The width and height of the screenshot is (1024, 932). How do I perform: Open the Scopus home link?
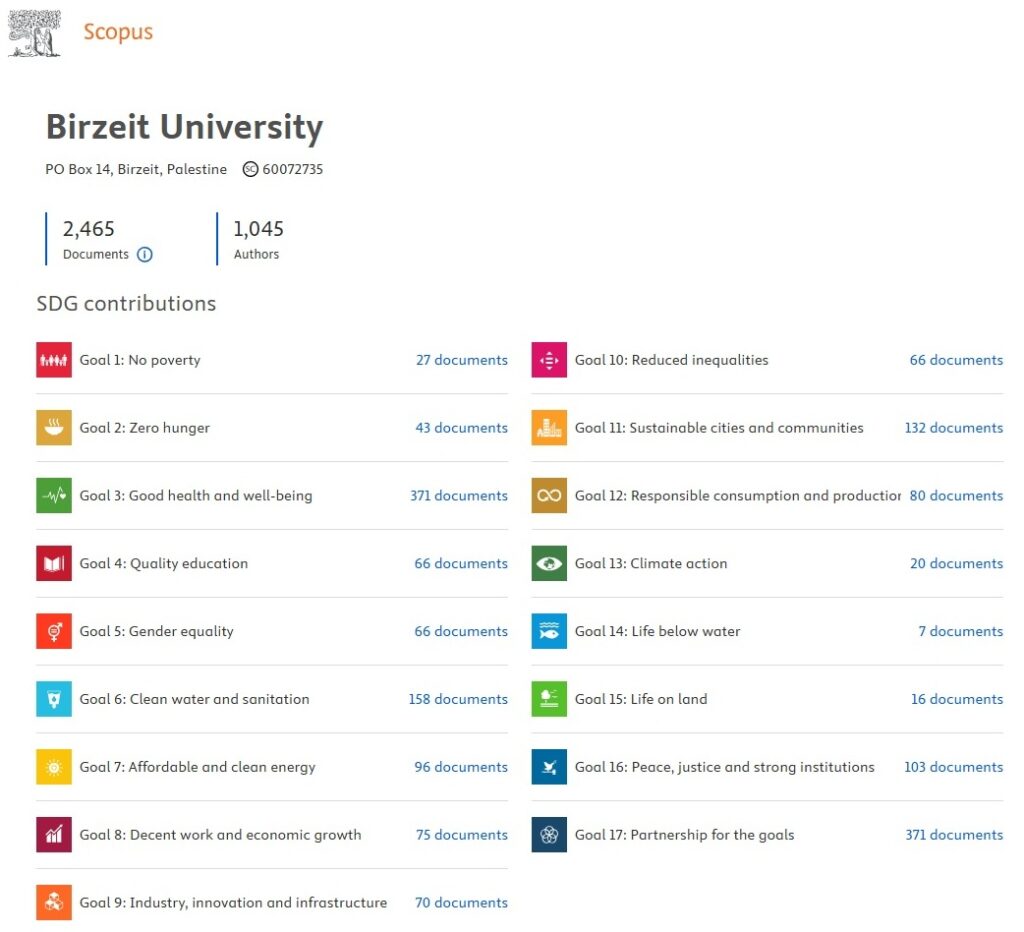pyautogui.click(x=118, y=32)
